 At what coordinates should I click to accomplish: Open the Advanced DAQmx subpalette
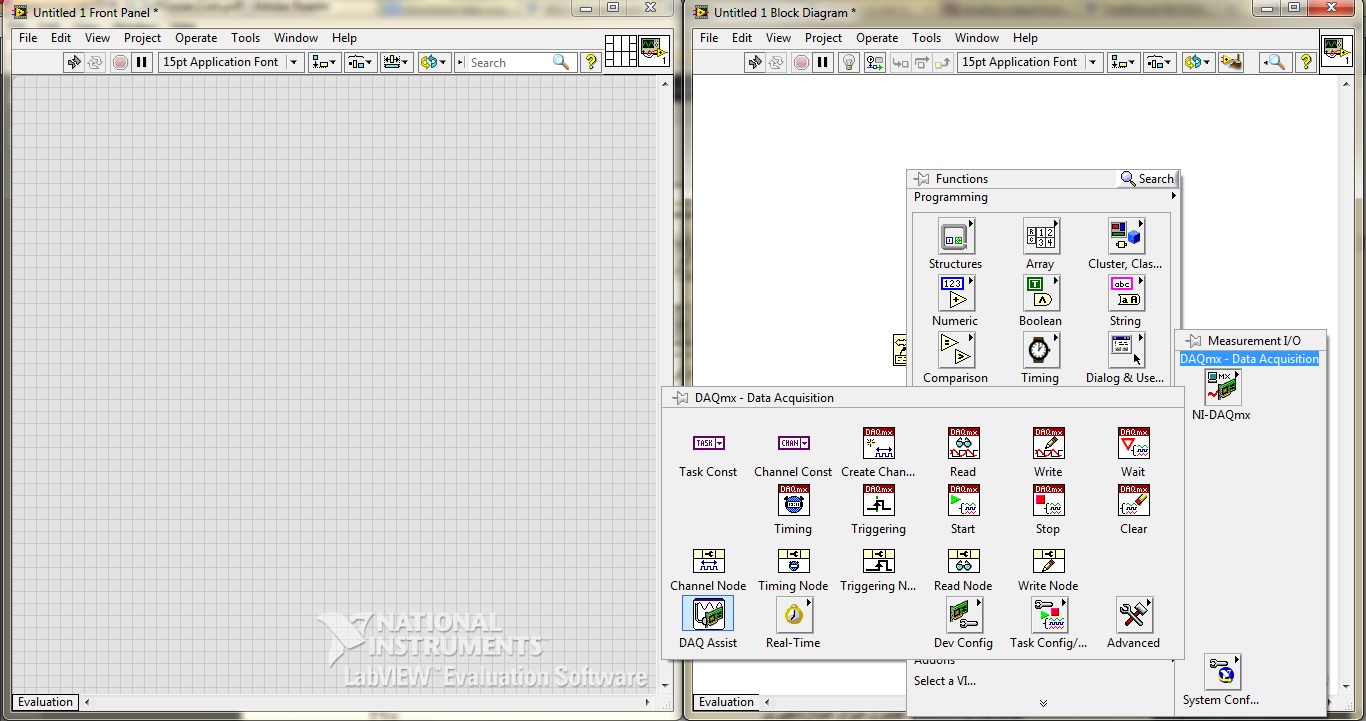(x=1134, y=614)
